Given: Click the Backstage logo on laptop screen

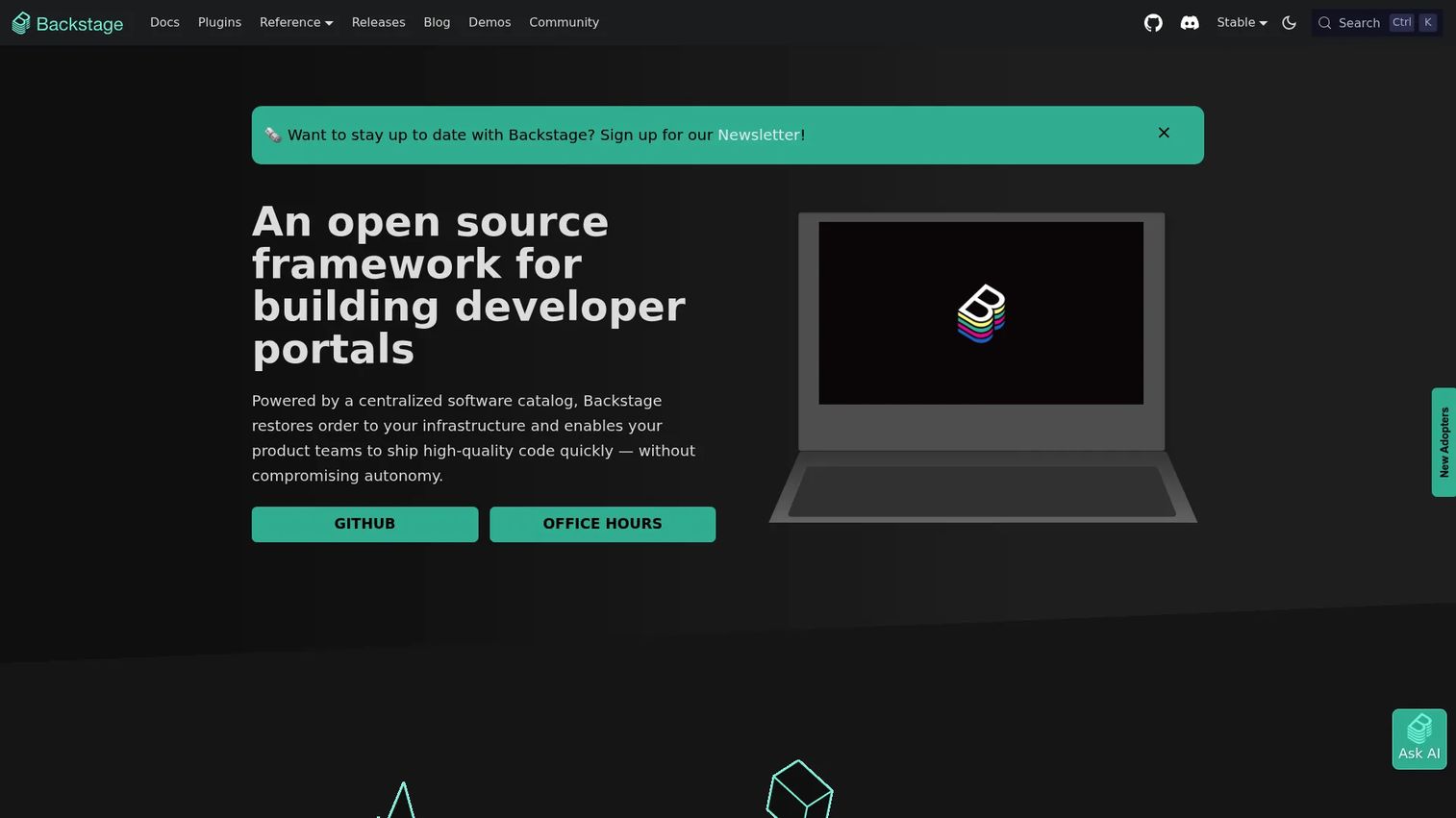Looking at the screenshot, I should click(x=981, y=313).
